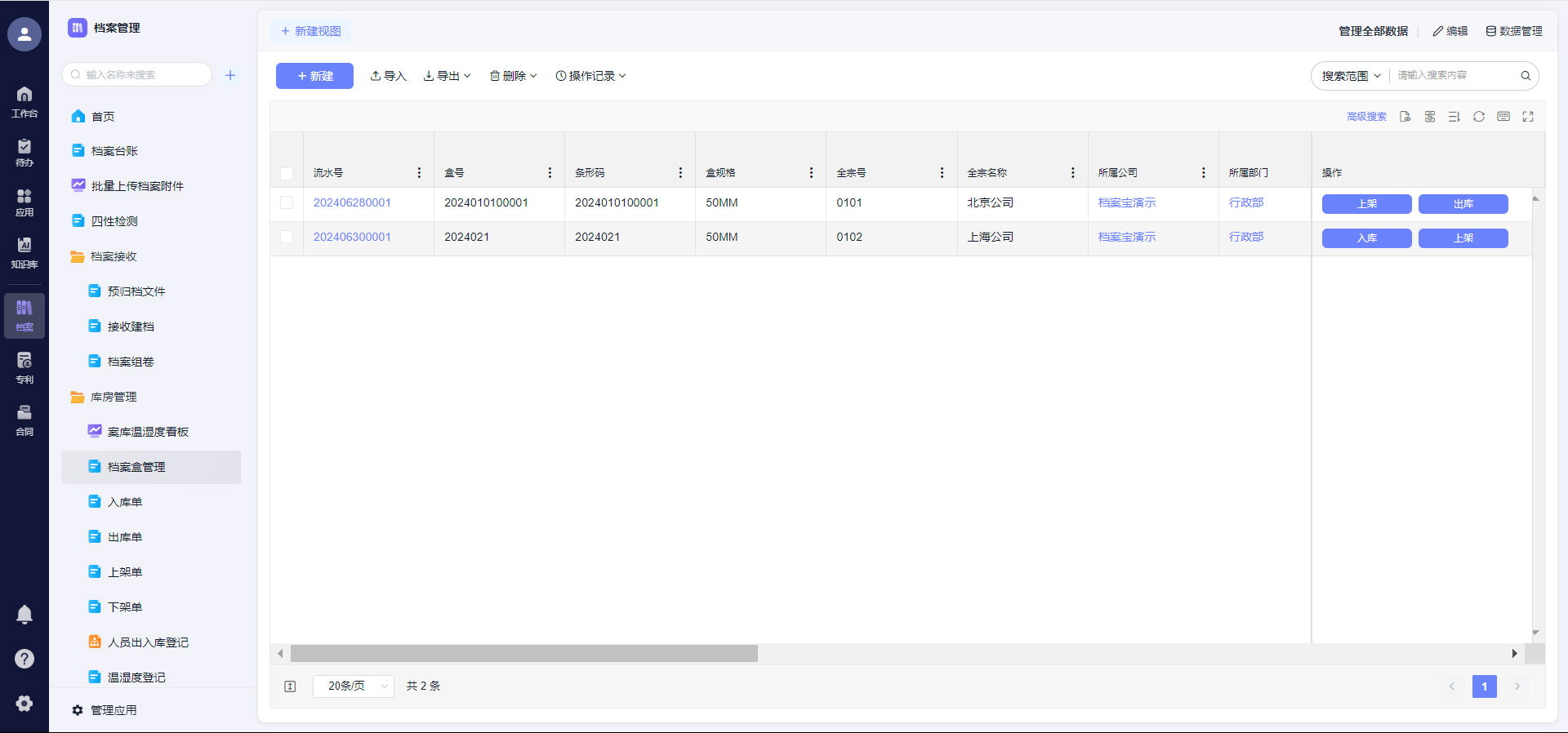Open 知识库 icon in left navigation
The width and height of the screenshot is (1568, 733).
pyautogui.click(x=24, y=252)
